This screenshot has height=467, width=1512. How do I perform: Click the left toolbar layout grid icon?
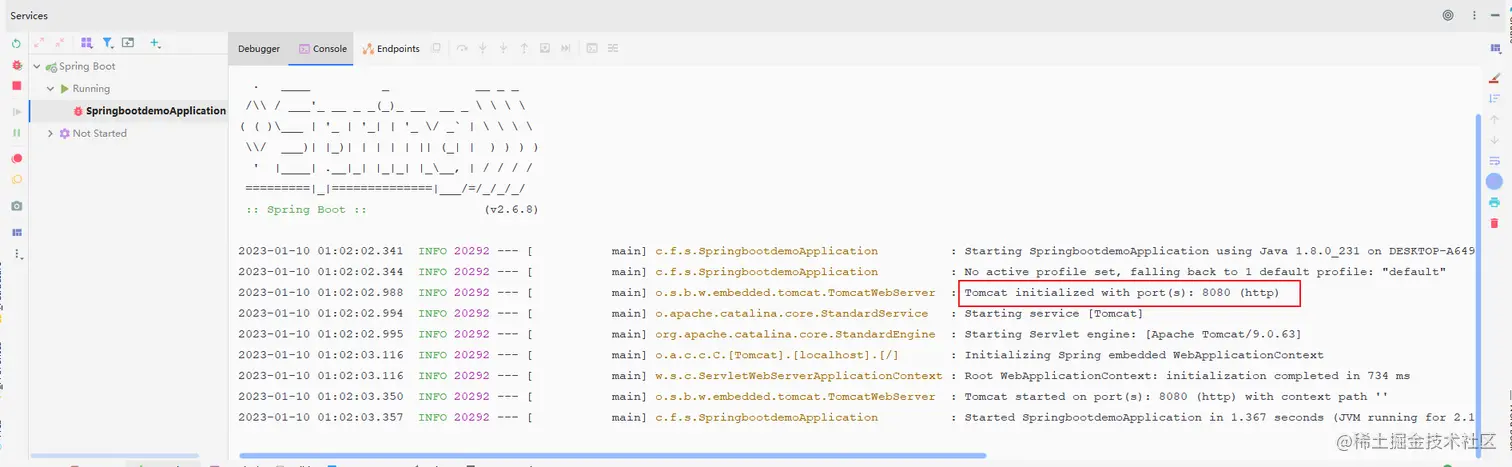[x=16, y=232]
